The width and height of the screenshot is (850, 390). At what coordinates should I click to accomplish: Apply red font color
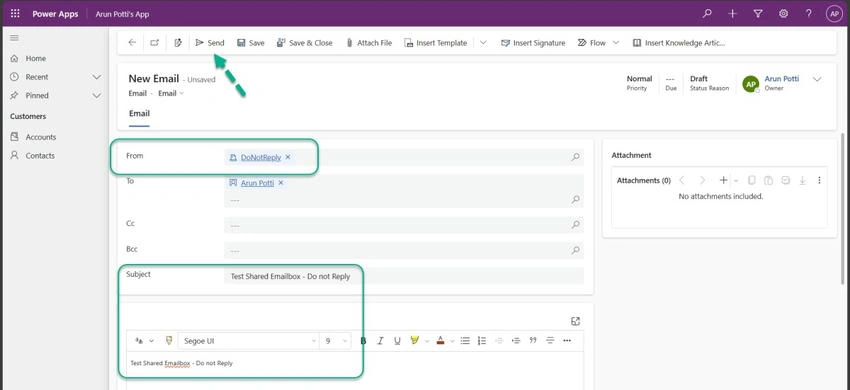coord(440,341)
